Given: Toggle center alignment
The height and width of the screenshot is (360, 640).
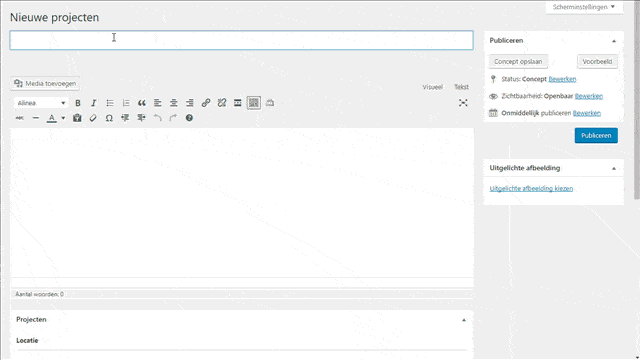Looking at the screenshot, I should pos(173,103).
